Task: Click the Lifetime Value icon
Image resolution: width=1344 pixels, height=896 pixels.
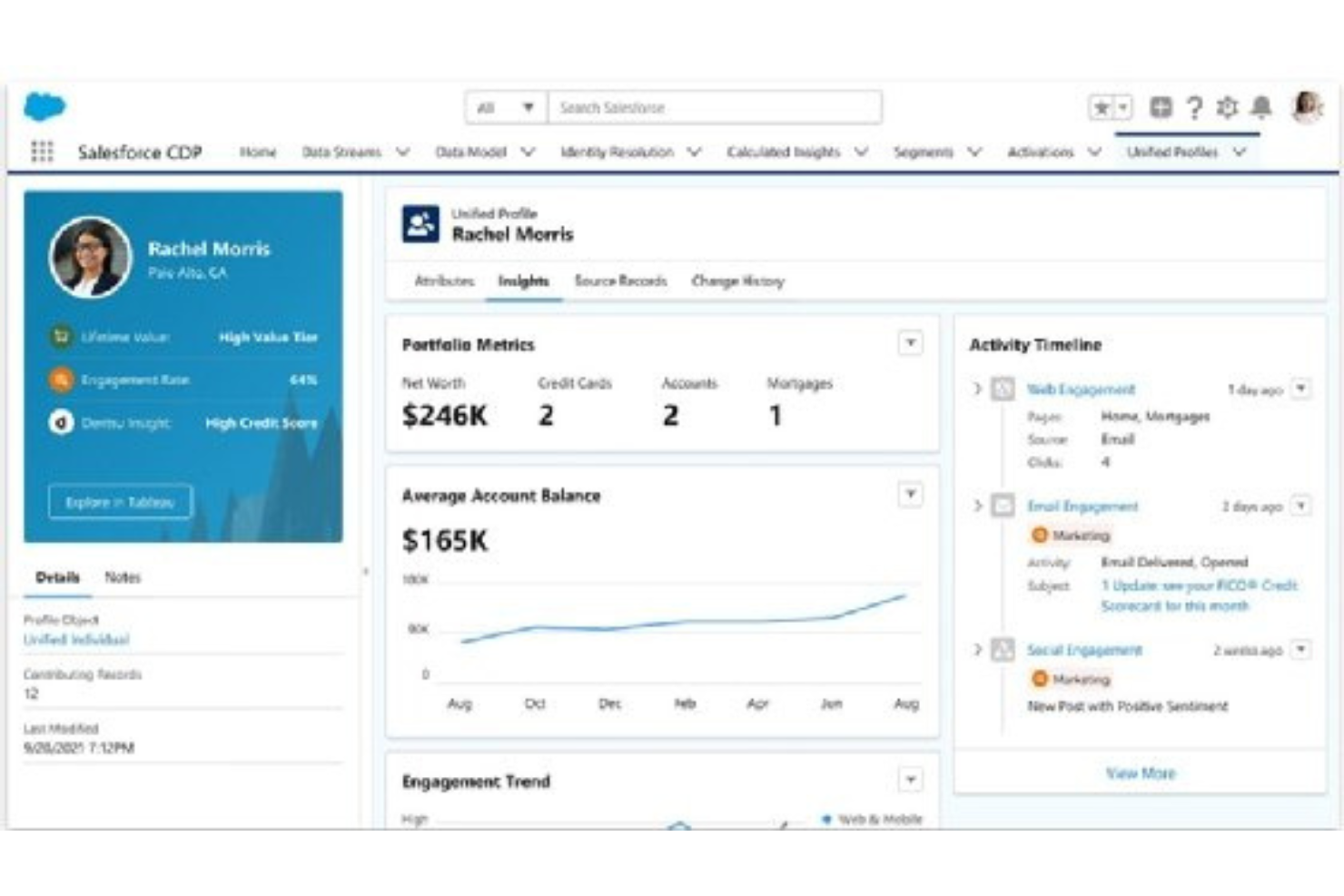Action: [x=61, y=337]
